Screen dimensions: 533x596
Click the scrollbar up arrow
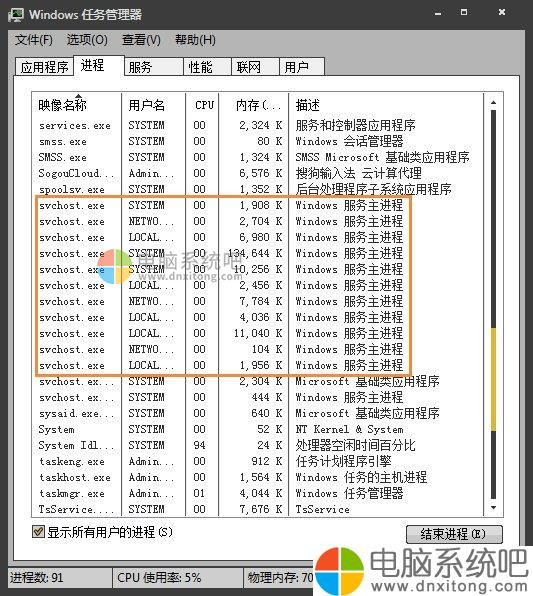(x=493, y=103)
